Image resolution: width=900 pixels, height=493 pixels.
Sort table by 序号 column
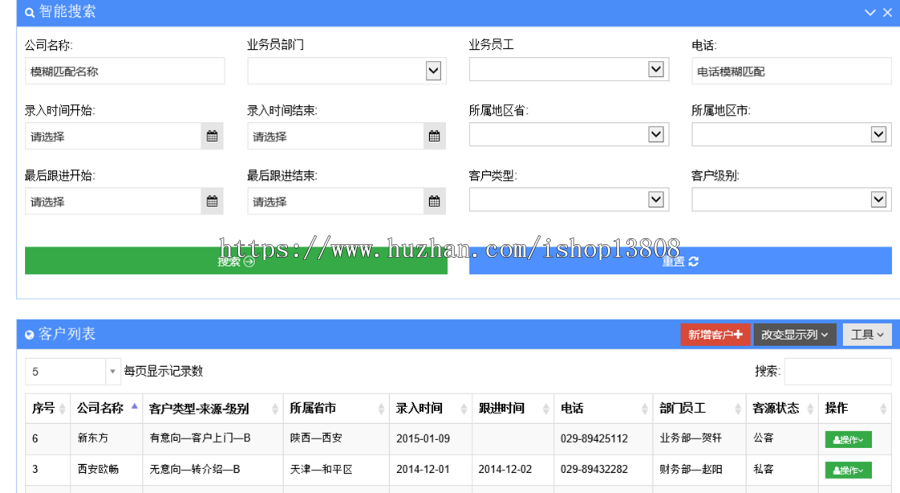48,408
